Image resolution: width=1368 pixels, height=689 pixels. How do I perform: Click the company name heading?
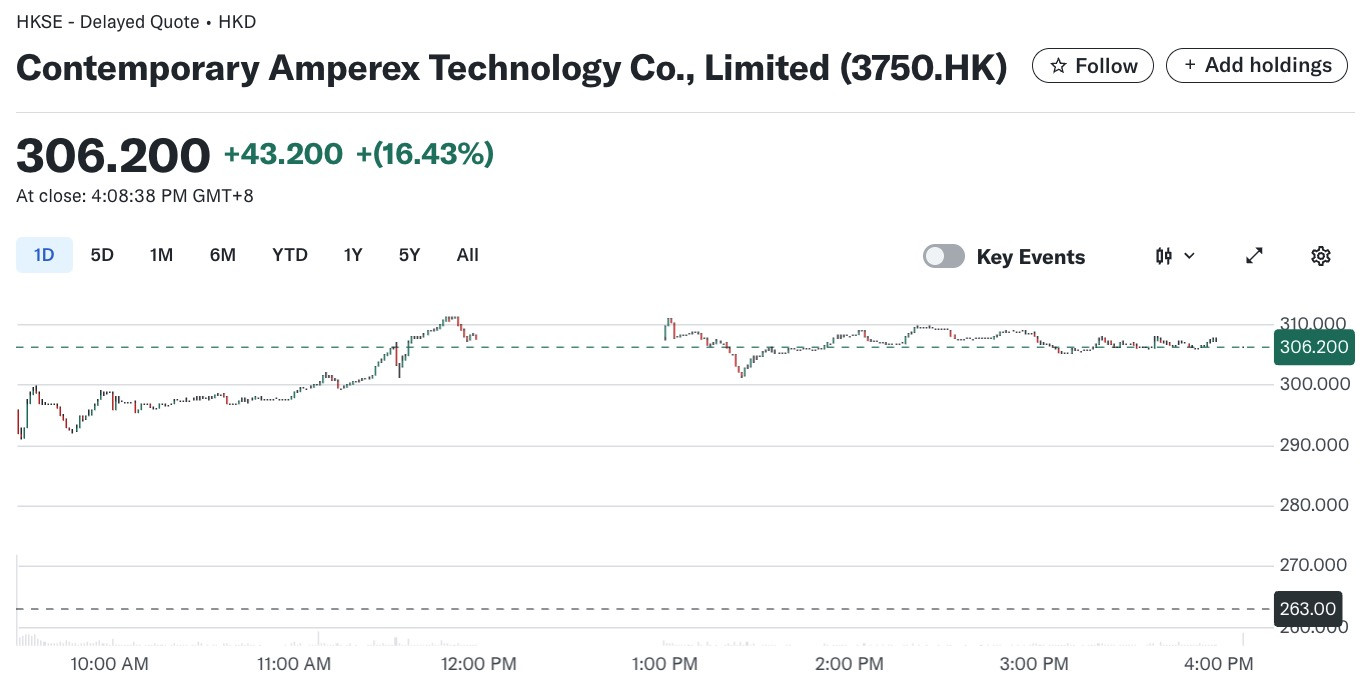point(511,68)
